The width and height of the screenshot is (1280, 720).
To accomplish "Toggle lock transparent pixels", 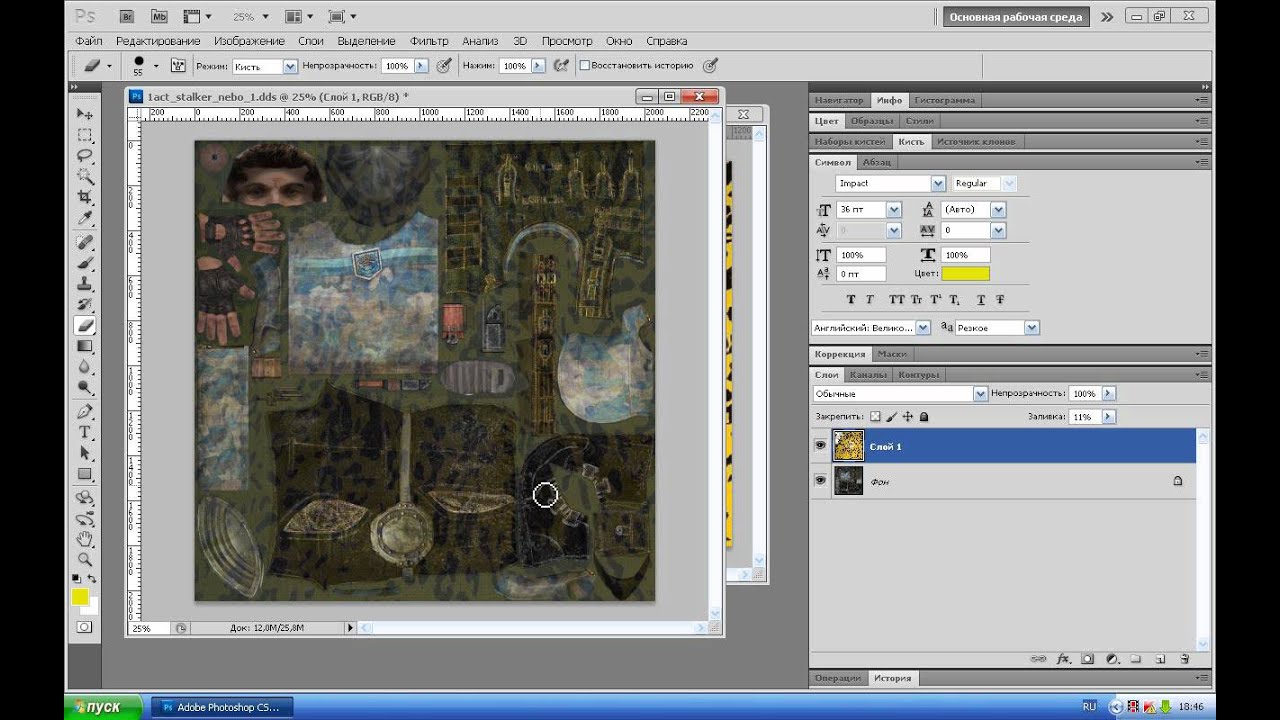I will (x=875, y=416).
